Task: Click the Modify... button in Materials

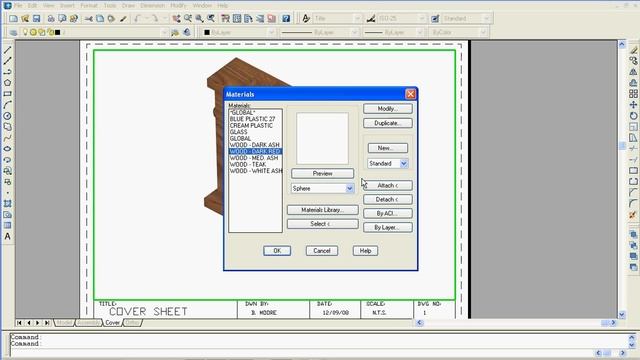Action: point(388,109)
